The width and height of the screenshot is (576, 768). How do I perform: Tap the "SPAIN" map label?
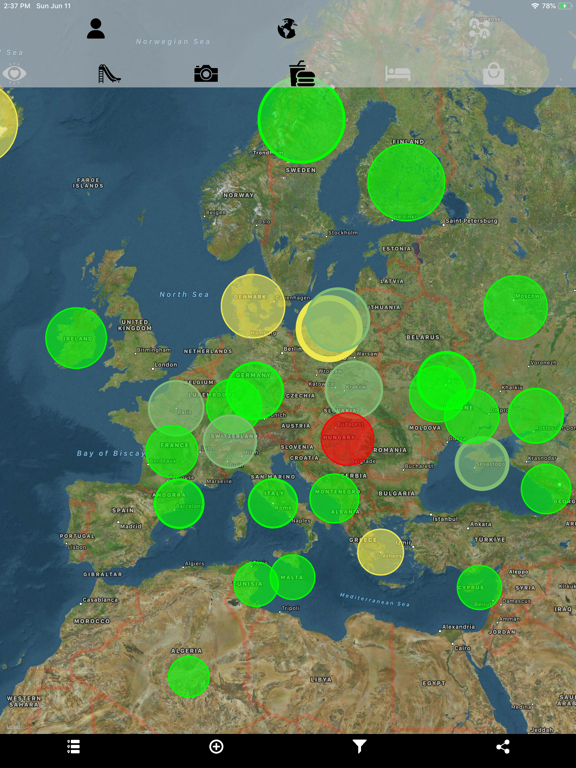[x=122, y=510]
